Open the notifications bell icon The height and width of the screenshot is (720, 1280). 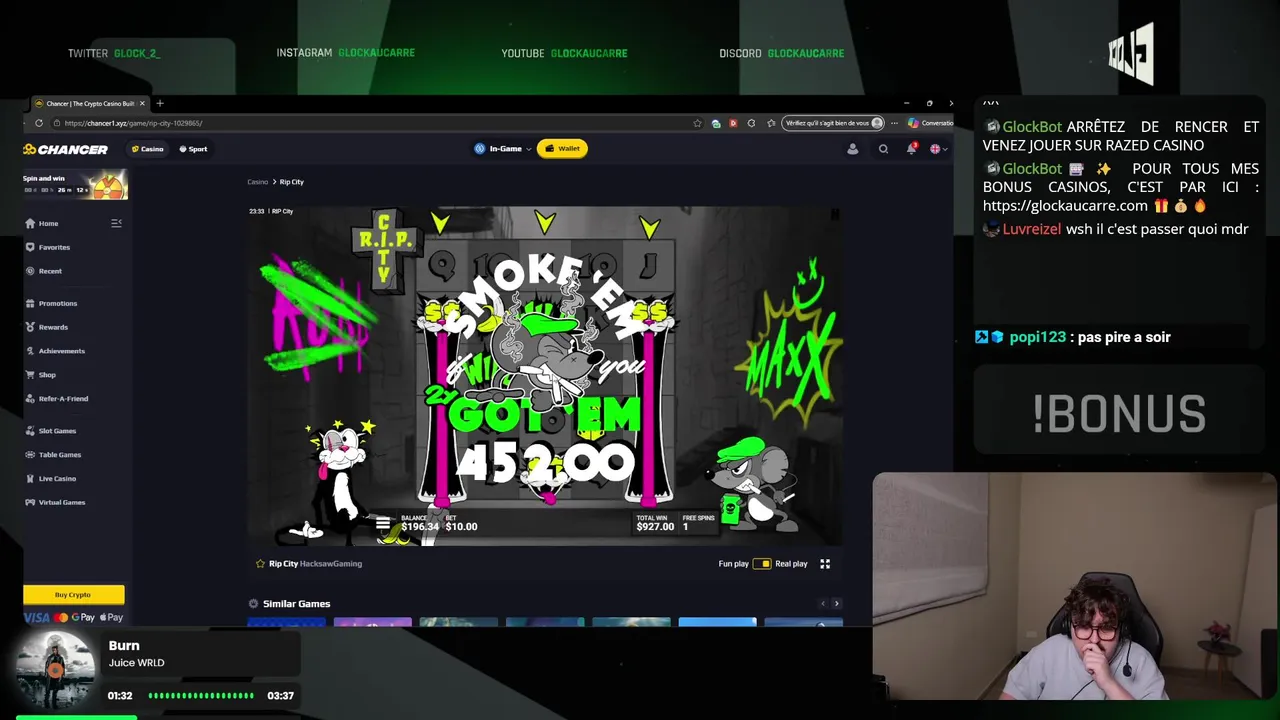(x=911, y=149)
